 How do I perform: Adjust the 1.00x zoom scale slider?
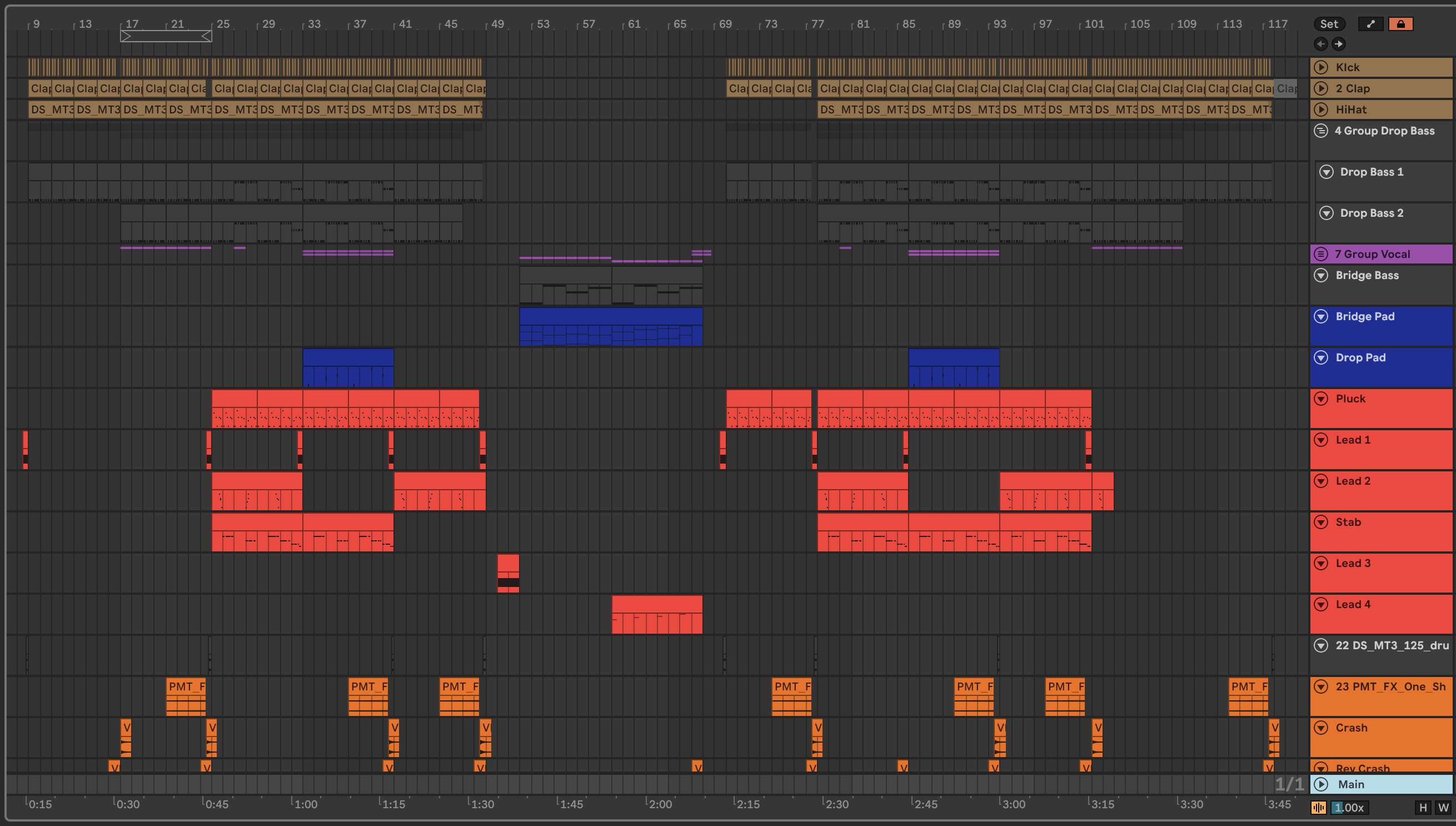point(1349,807)
